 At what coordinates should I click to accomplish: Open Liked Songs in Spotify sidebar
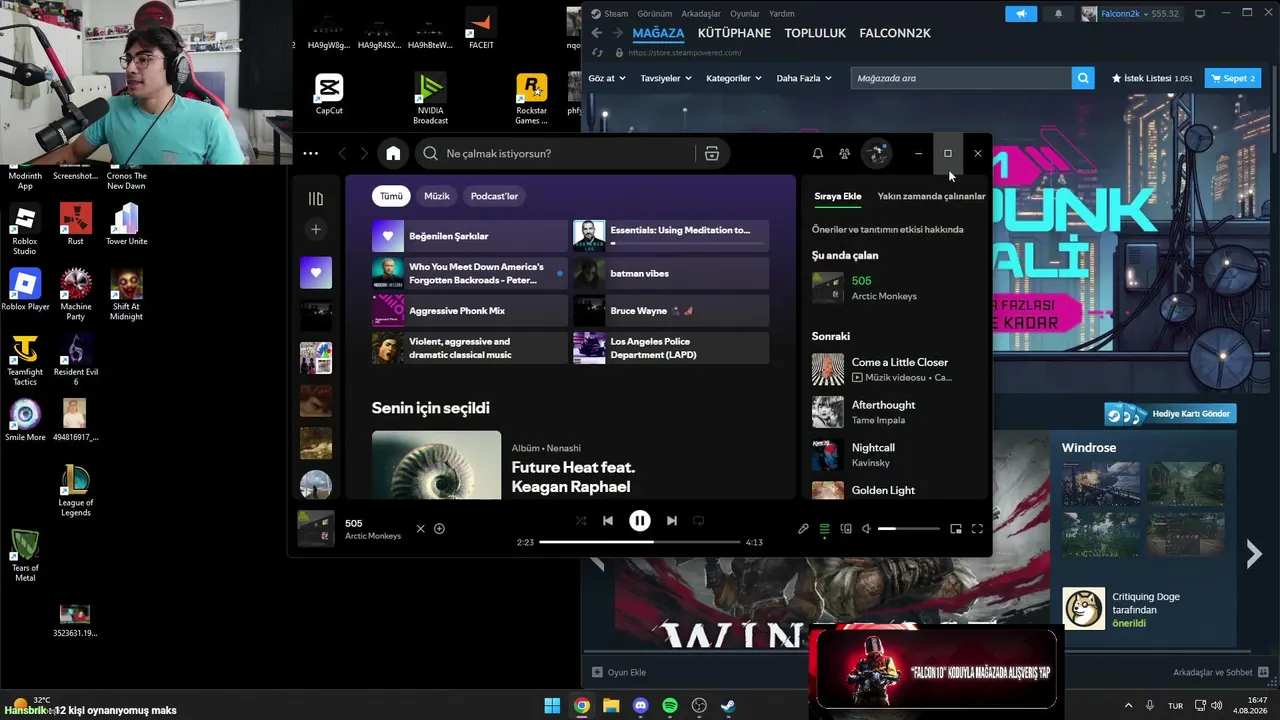[316, 272]
